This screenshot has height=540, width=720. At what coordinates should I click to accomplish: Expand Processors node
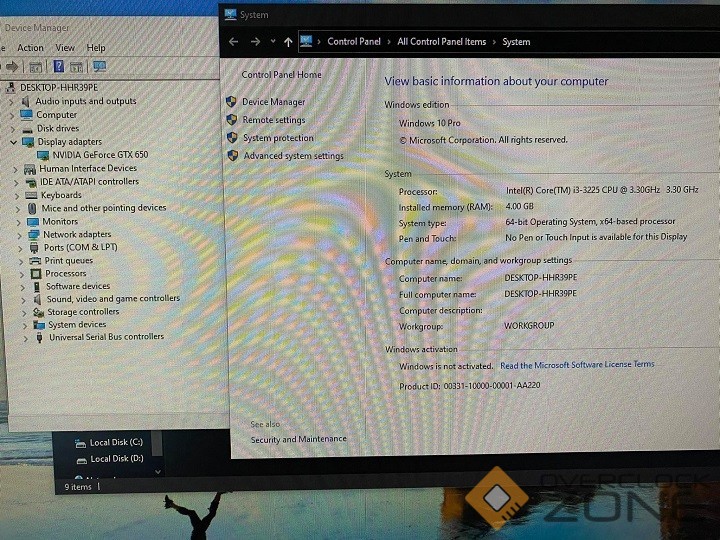22,274
